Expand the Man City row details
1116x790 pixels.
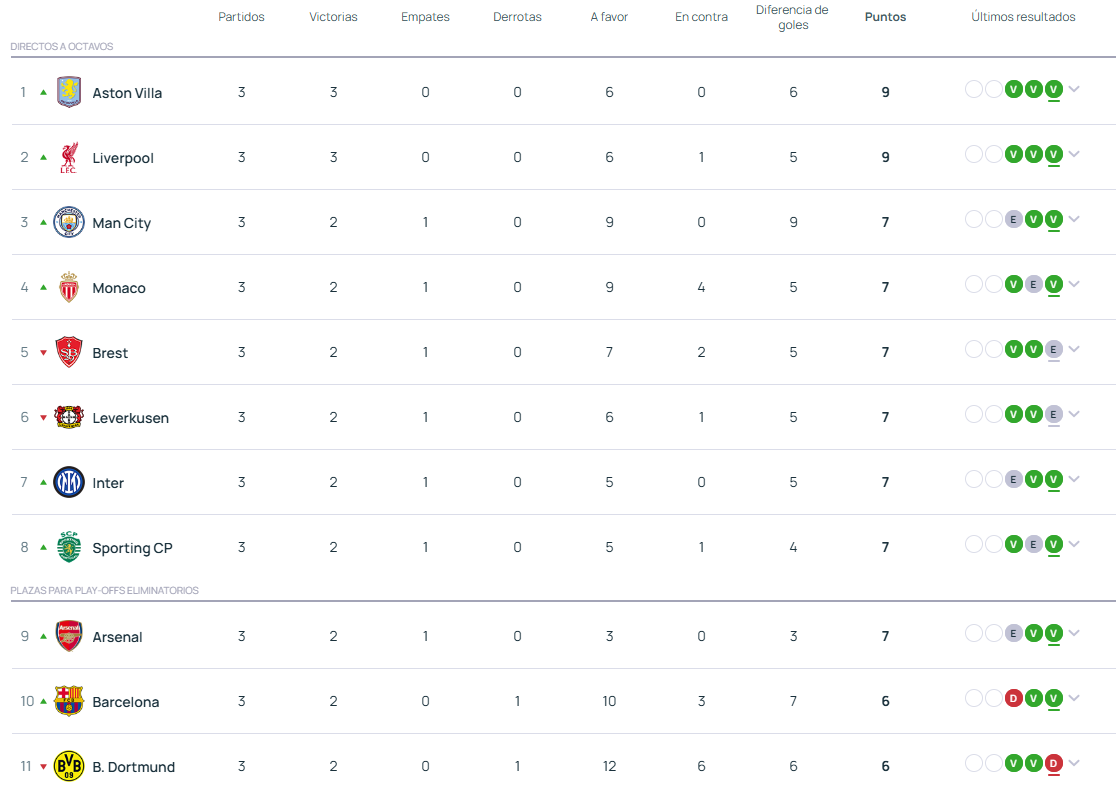1074,219
